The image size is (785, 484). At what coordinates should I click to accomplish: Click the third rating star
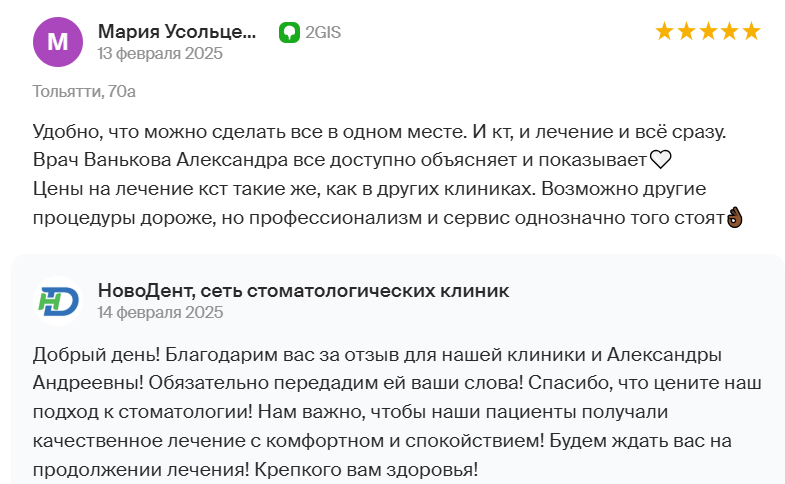[708, 32]
